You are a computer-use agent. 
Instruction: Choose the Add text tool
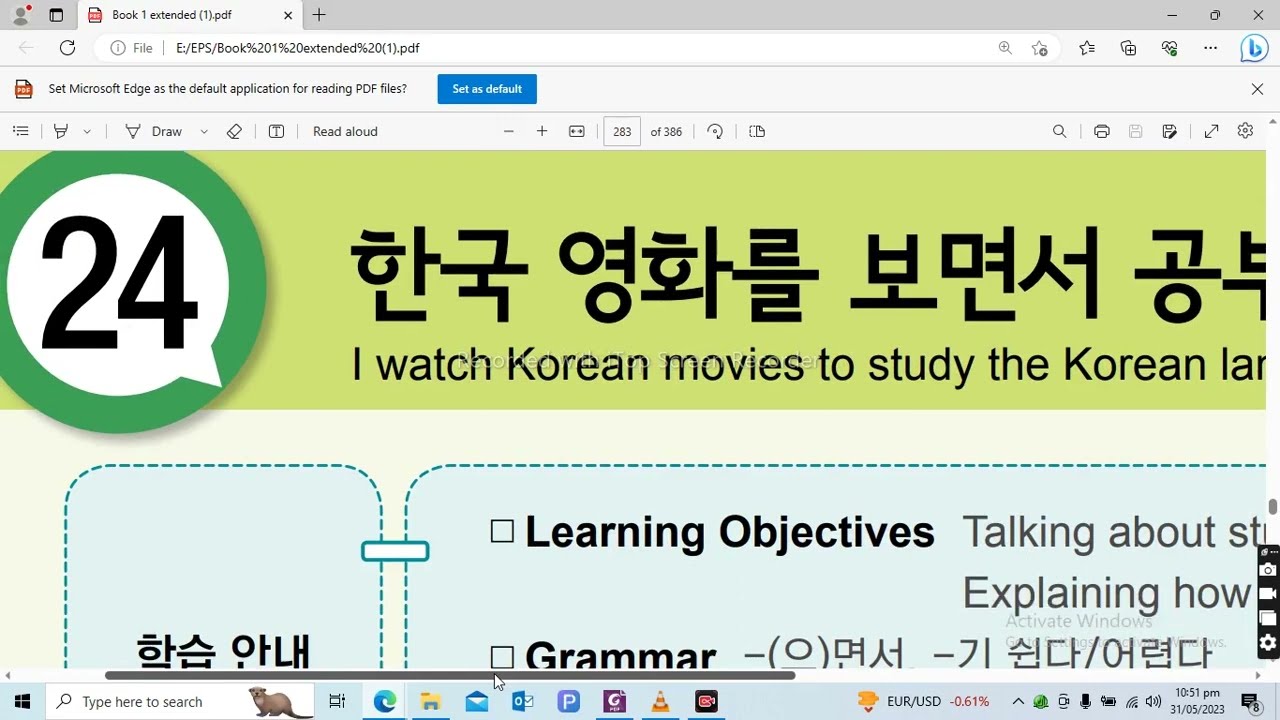pos(277,131)
